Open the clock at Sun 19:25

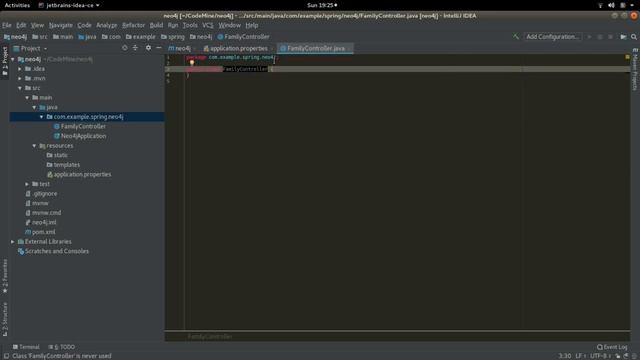click(322, 5)
